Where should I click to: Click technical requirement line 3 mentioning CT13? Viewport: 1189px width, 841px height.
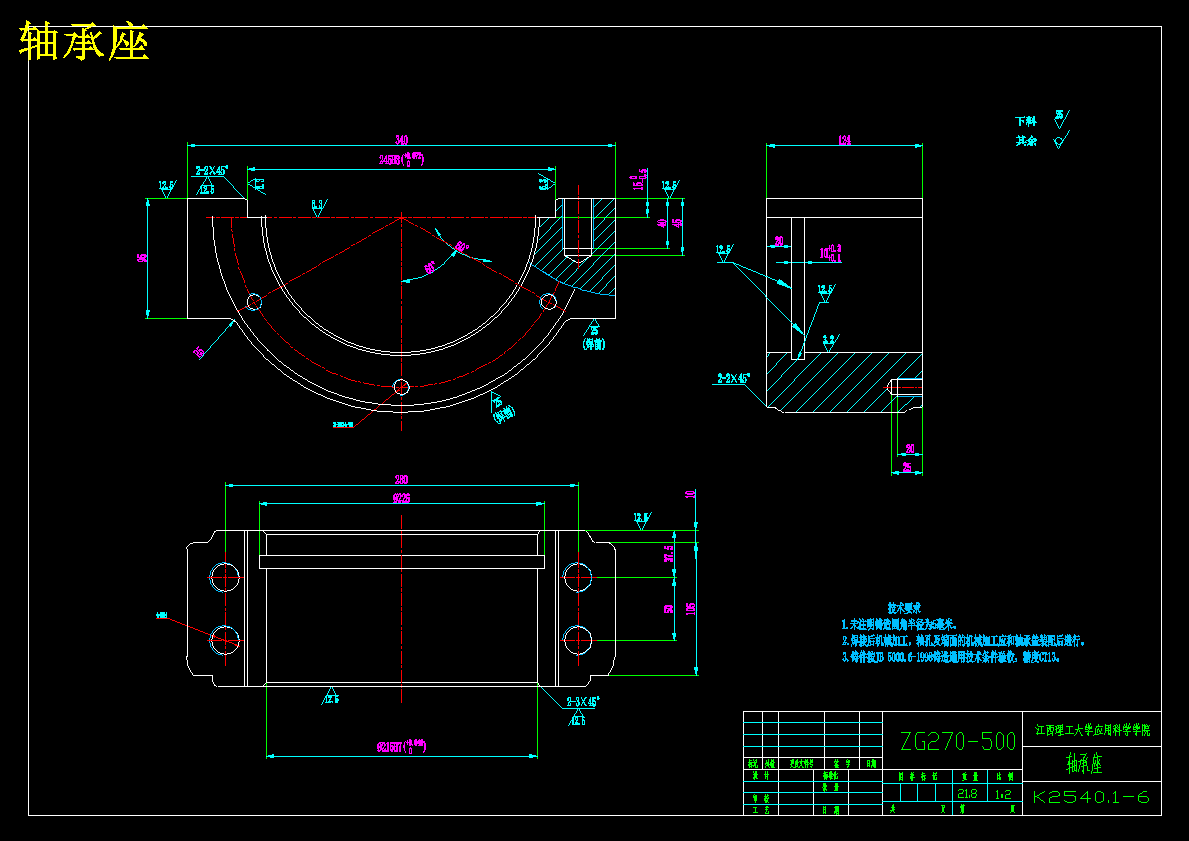tap(951, 657)
